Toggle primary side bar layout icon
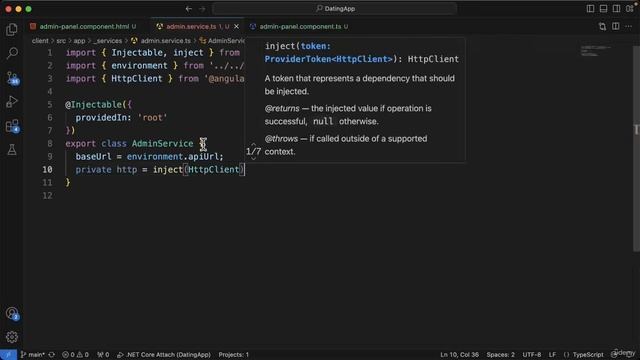The width and height of the screenshot is (640, 360). (x=590, y=9)
